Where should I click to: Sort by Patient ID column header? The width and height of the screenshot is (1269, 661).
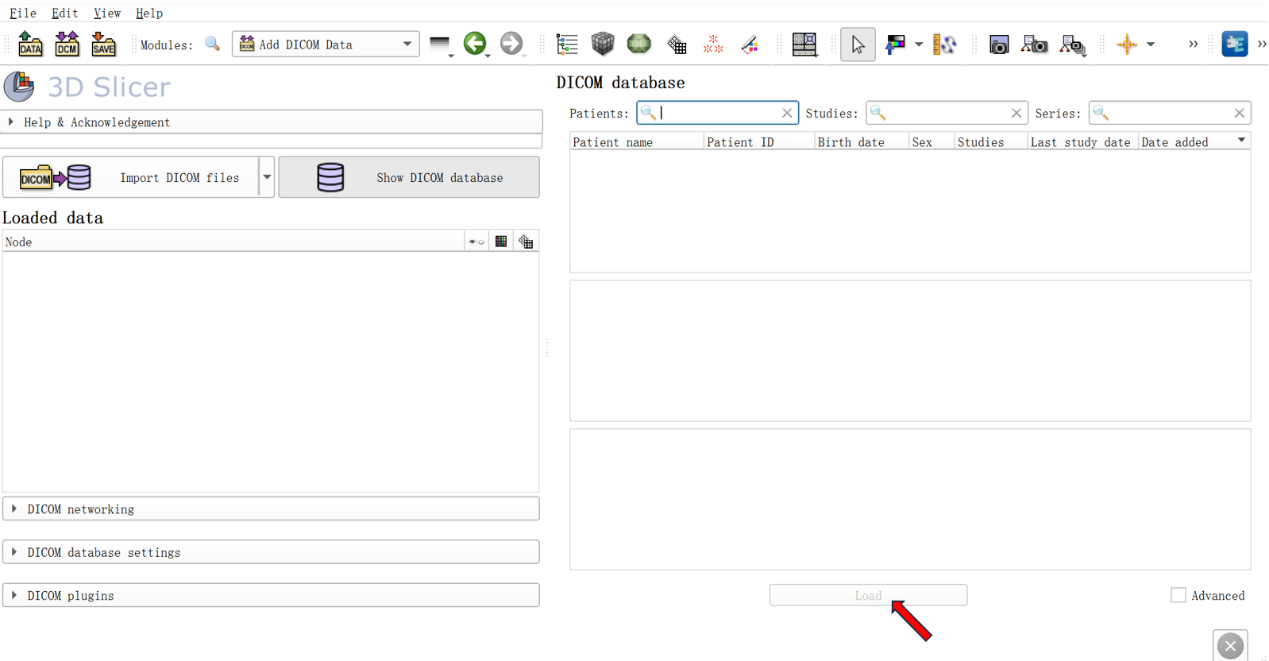click(x=759, y=142)
